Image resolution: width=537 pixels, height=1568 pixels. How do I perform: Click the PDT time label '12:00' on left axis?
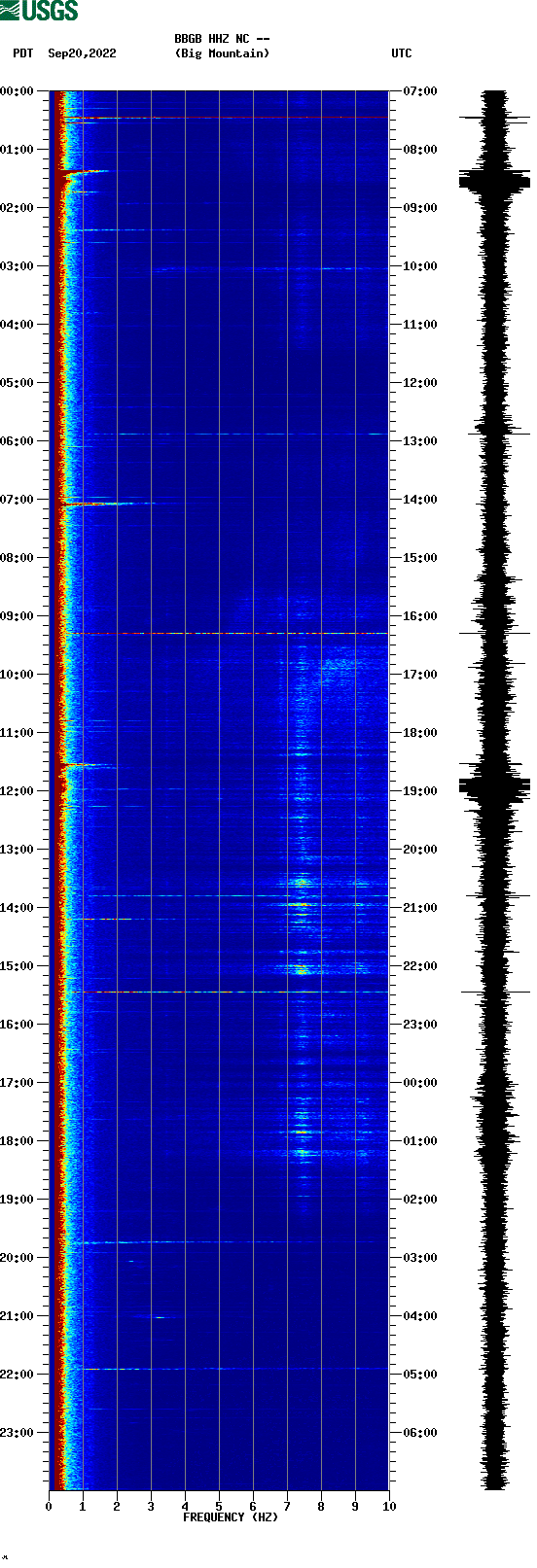point(18,791)
